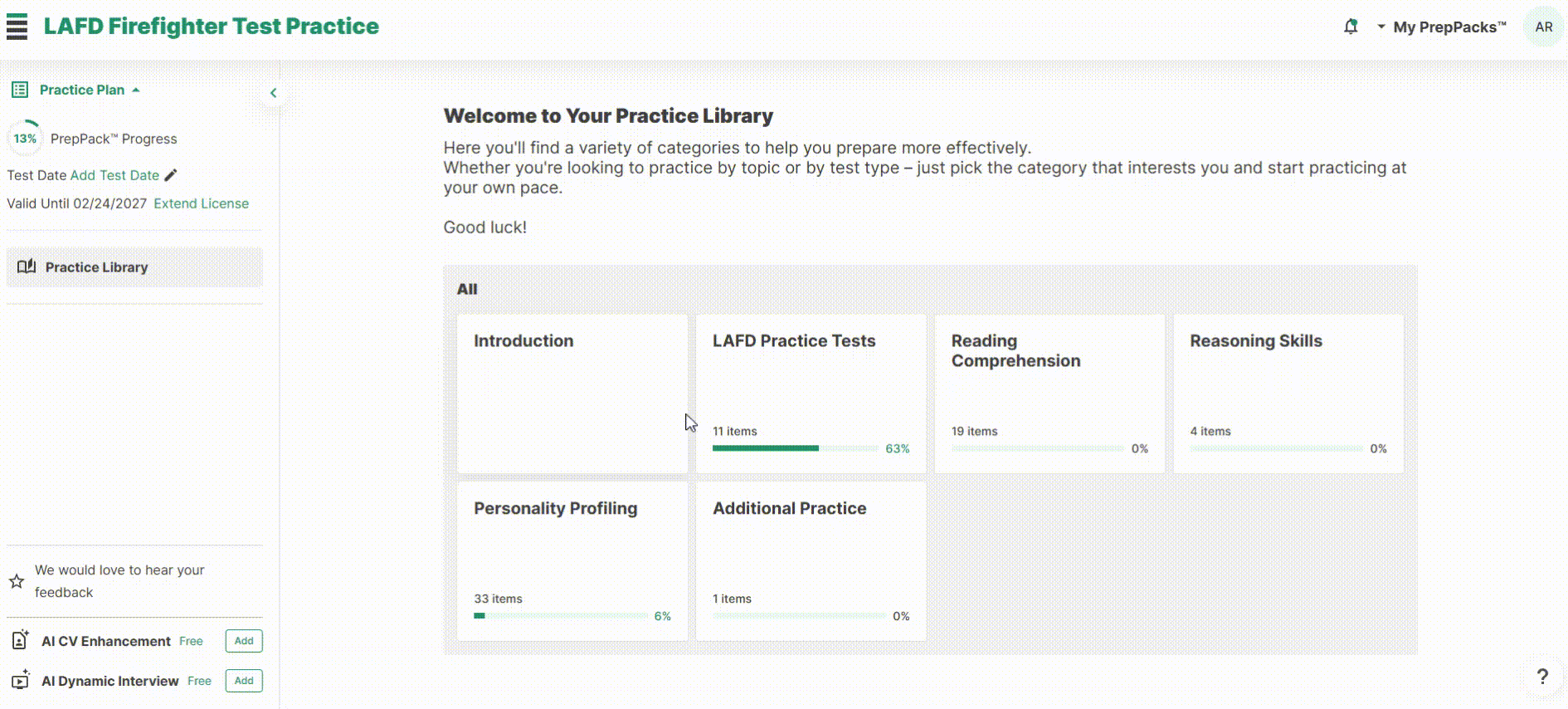
Task: Click the feedback star icon
Action: point(17,581)
